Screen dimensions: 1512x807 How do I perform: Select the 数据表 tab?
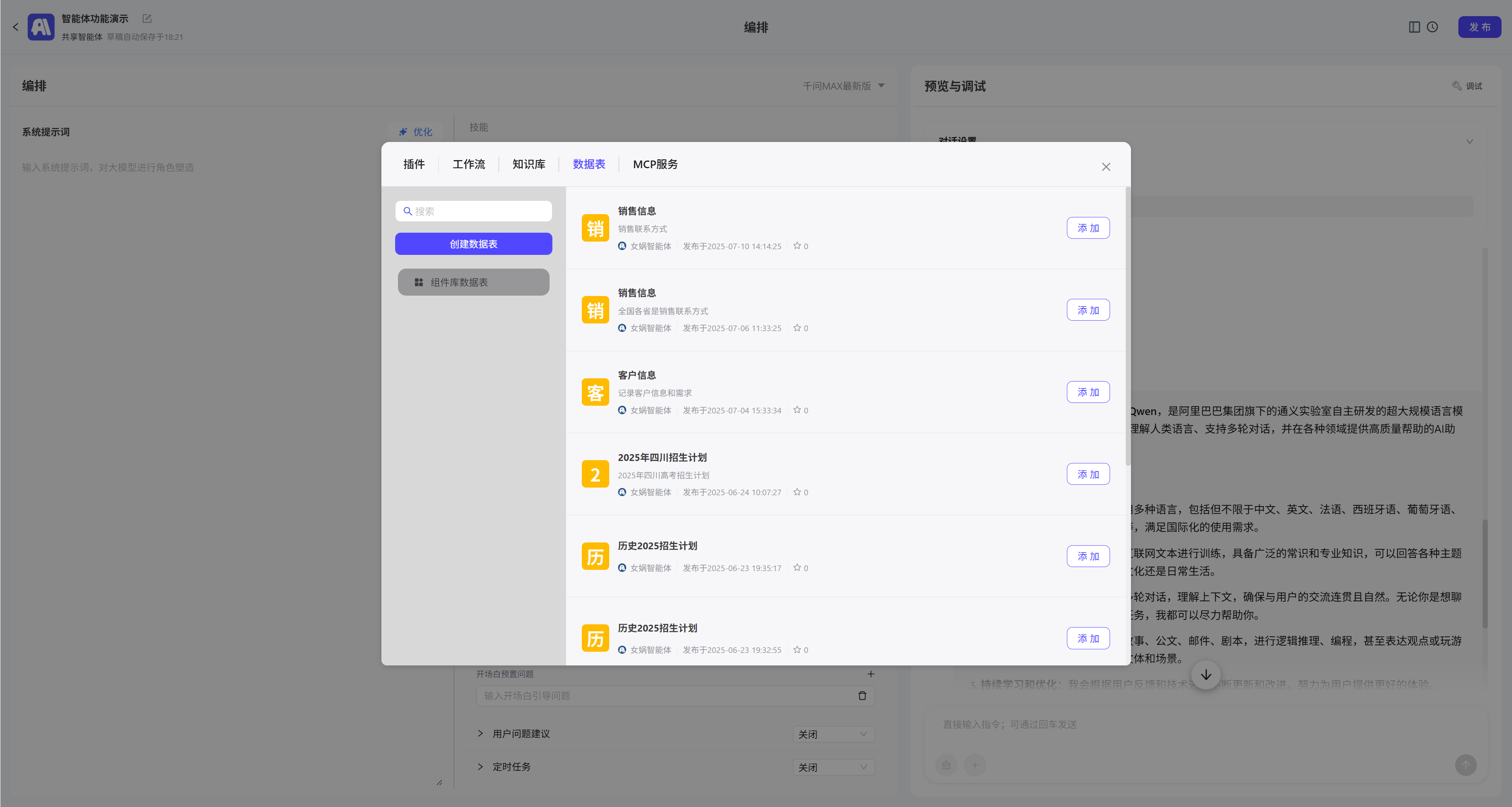589,164
